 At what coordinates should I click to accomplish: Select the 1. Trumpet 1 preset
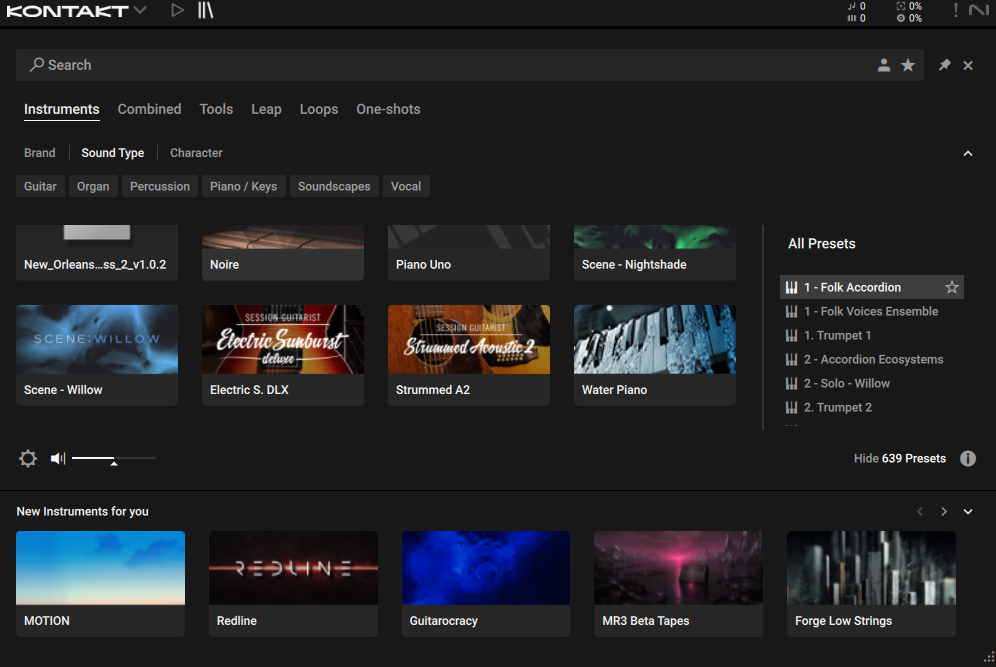[872, 335]
